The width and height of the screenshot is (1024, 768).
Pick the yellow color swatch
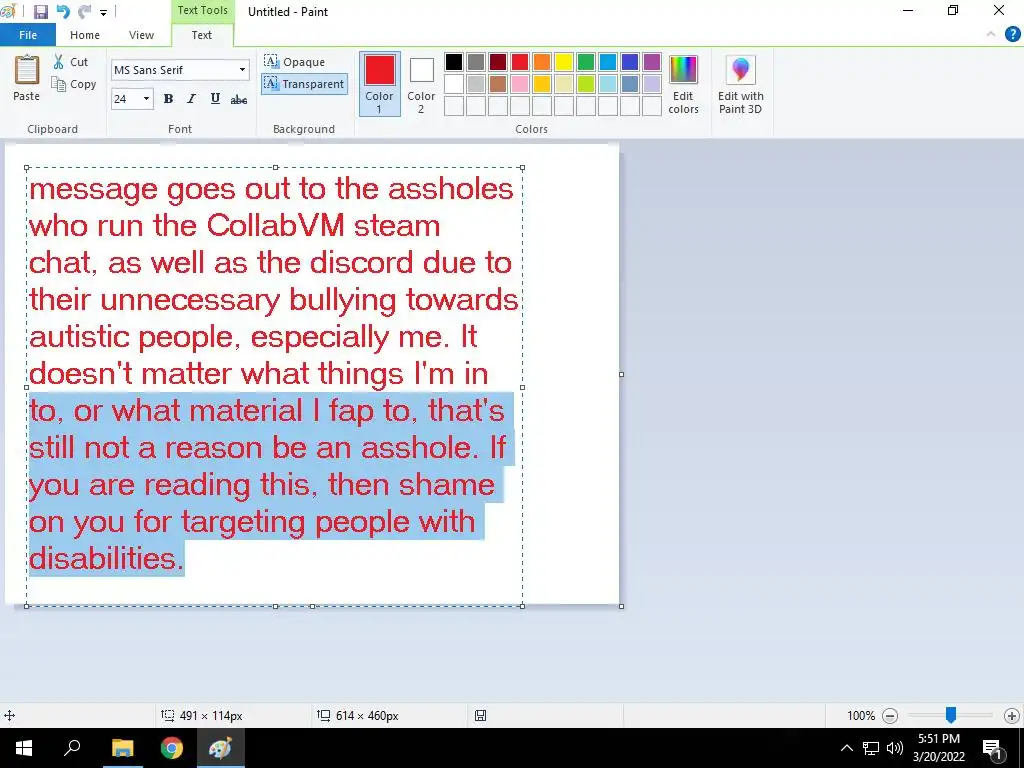tap(564, 62)
